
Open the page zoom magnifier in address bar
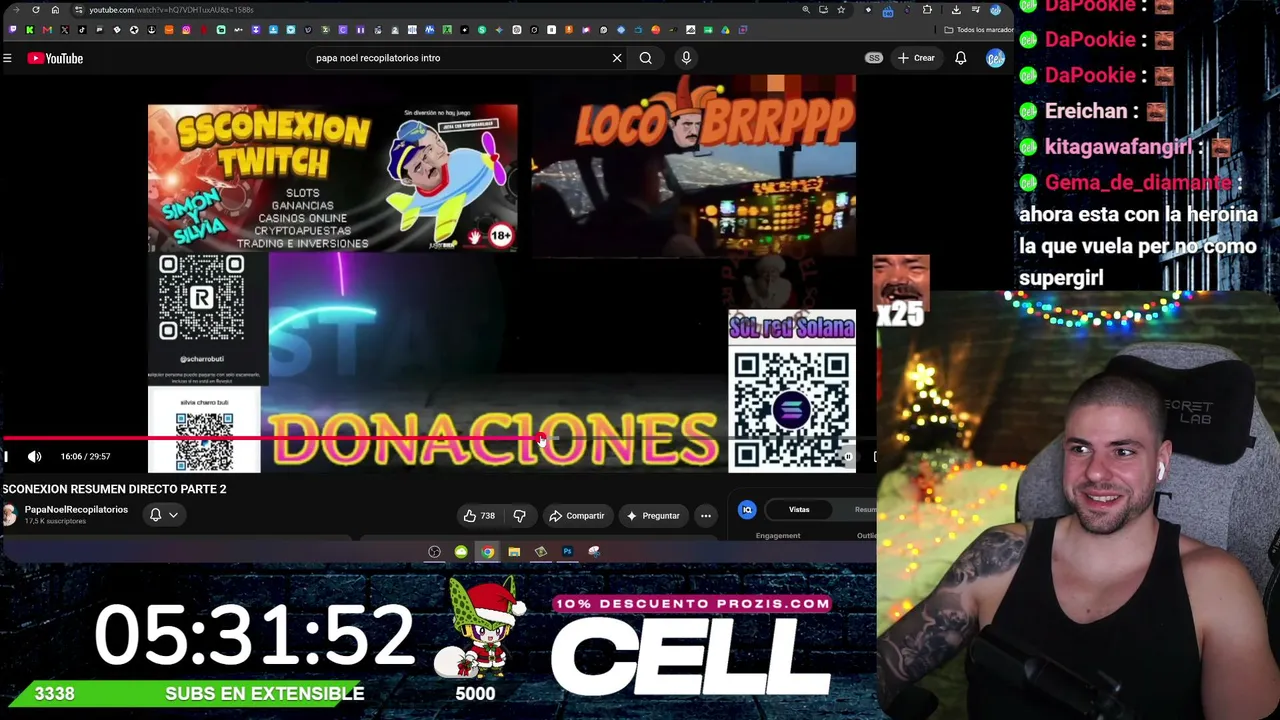pyautogui.click(x=806, y=10)
